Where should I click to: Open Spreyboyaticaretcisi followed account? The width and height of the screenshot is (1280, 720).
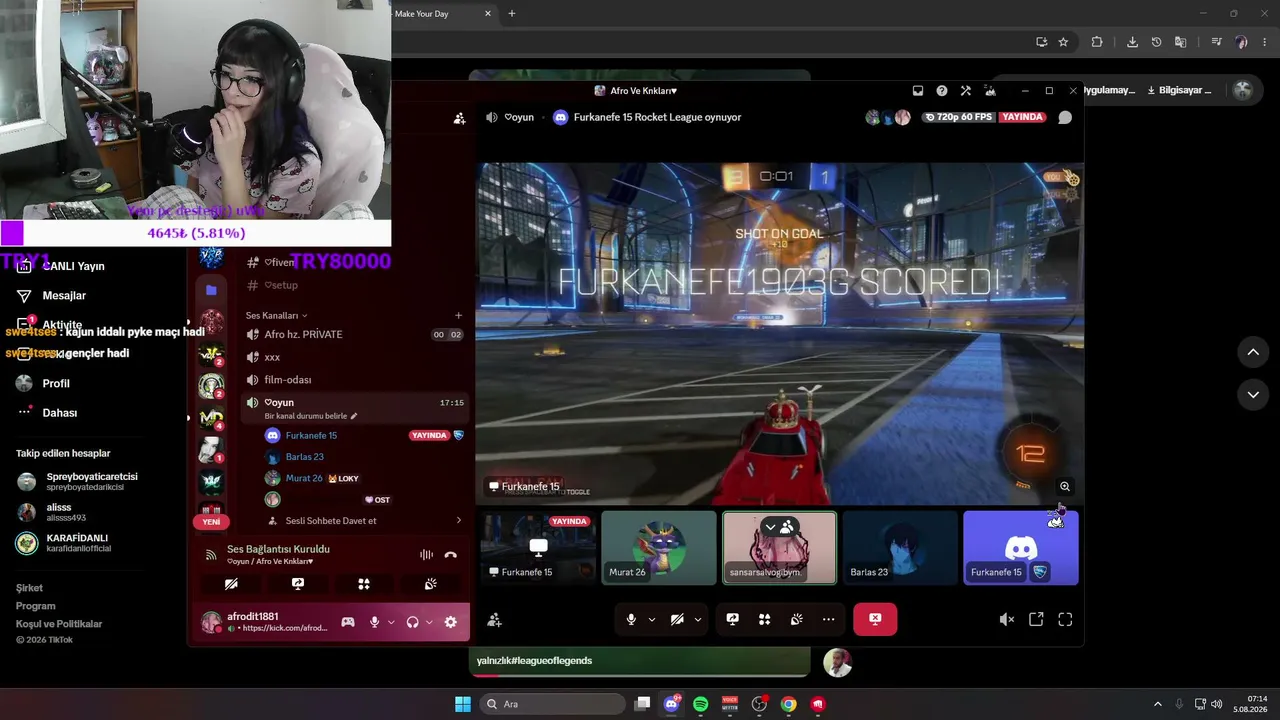(92, 481)
